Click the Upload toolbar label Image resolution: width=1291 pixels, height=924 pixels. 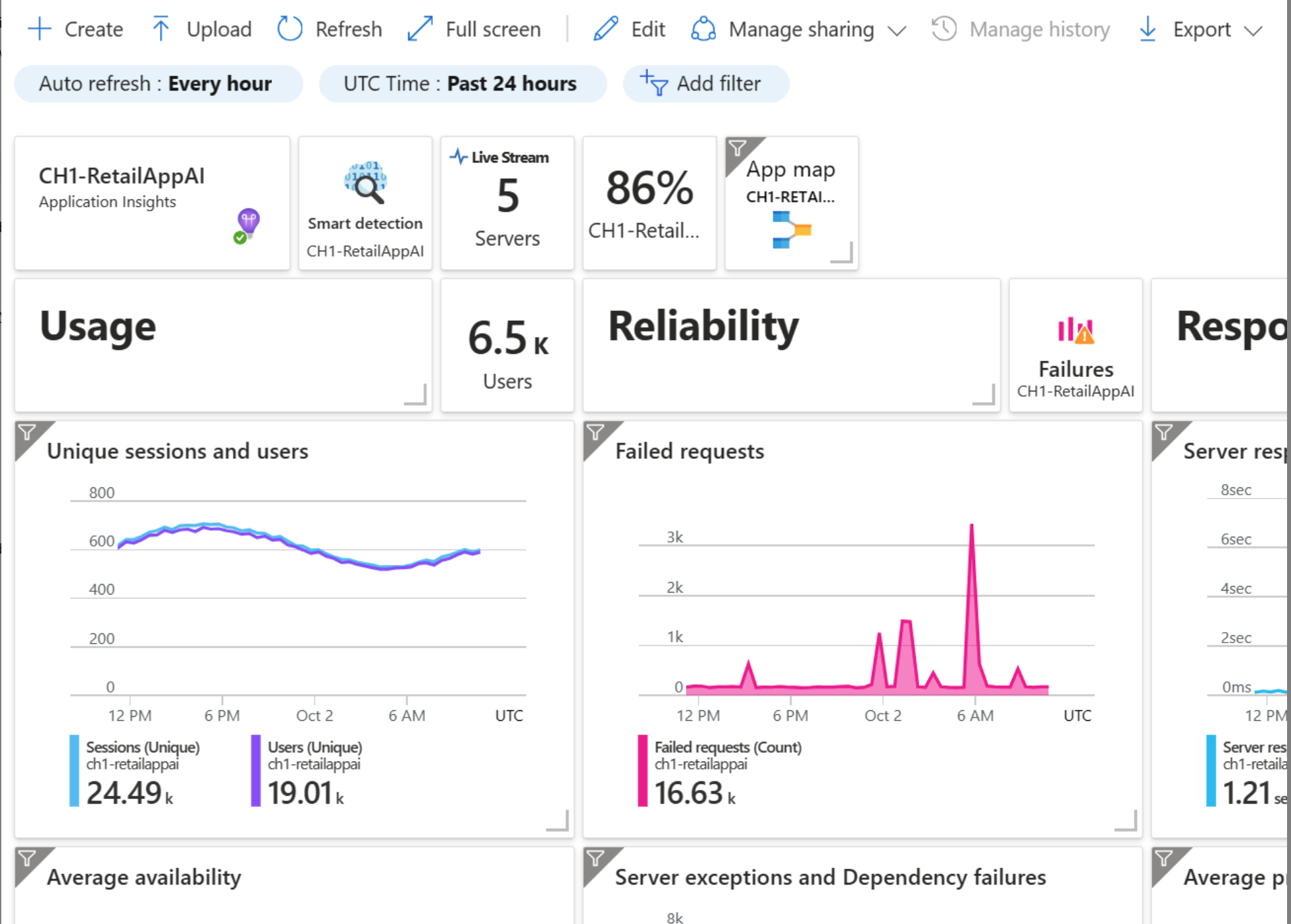click(219, 29)
